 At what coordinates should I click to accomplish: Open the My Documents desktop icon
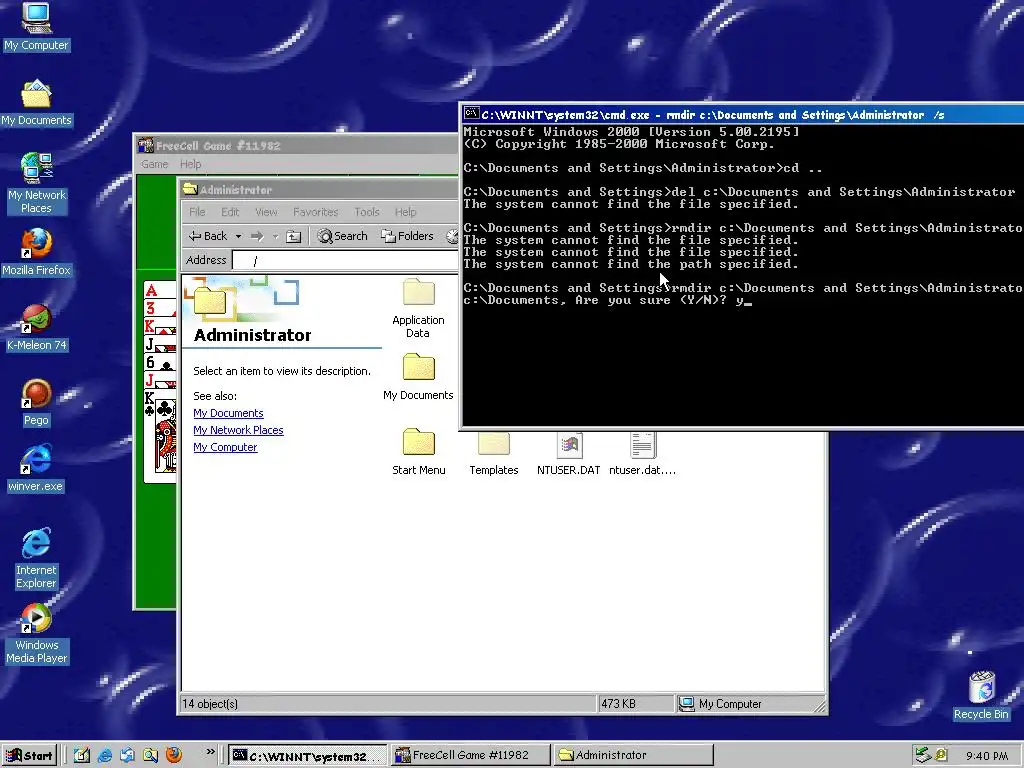click(x=36, y=103)
